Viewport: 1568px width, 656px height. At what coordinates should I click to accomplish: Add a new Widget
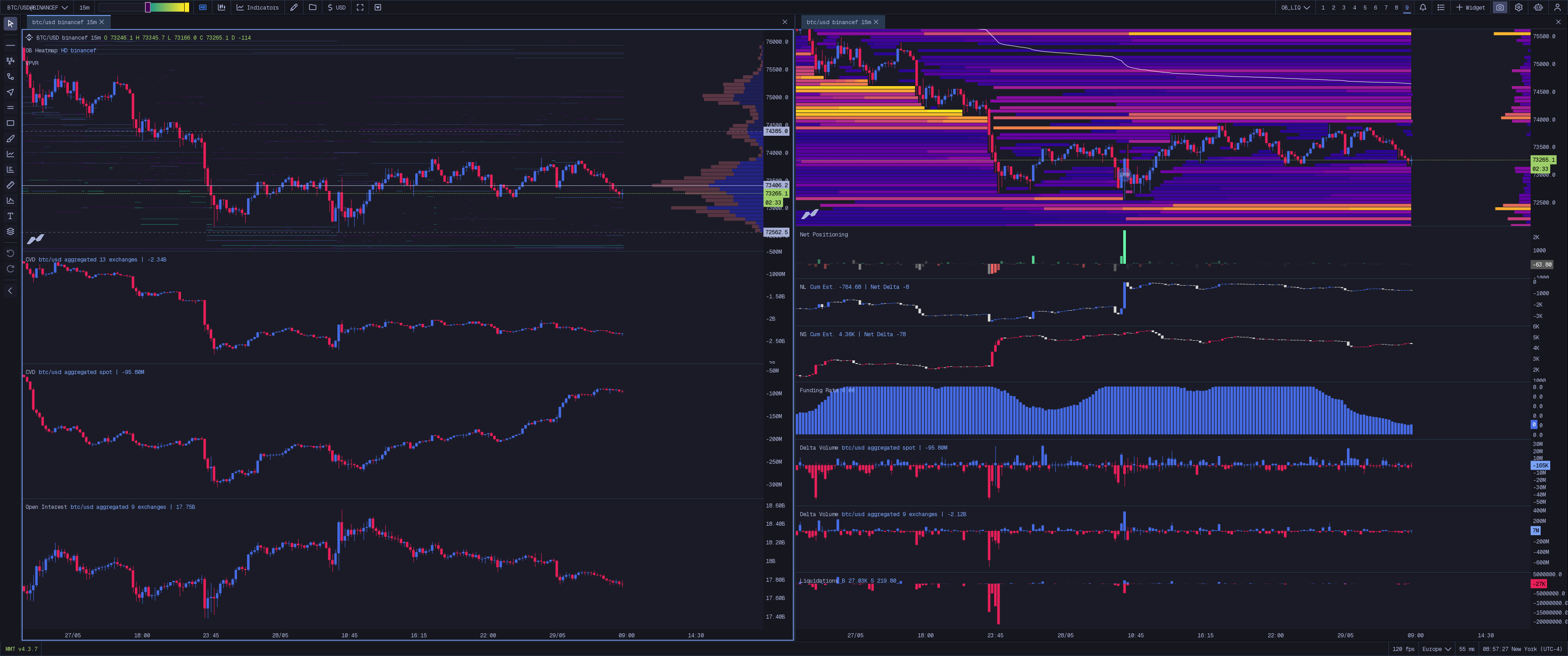[x=1470, y=7]
